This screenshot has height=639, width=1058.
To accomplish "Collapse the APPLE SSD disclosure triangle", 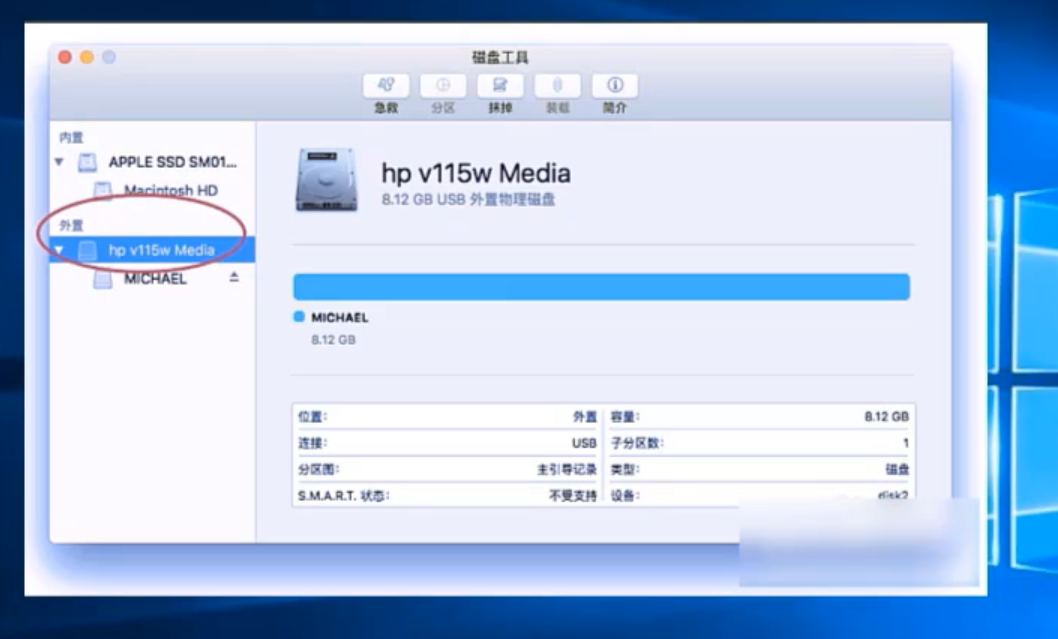I will tap(59, 162).
